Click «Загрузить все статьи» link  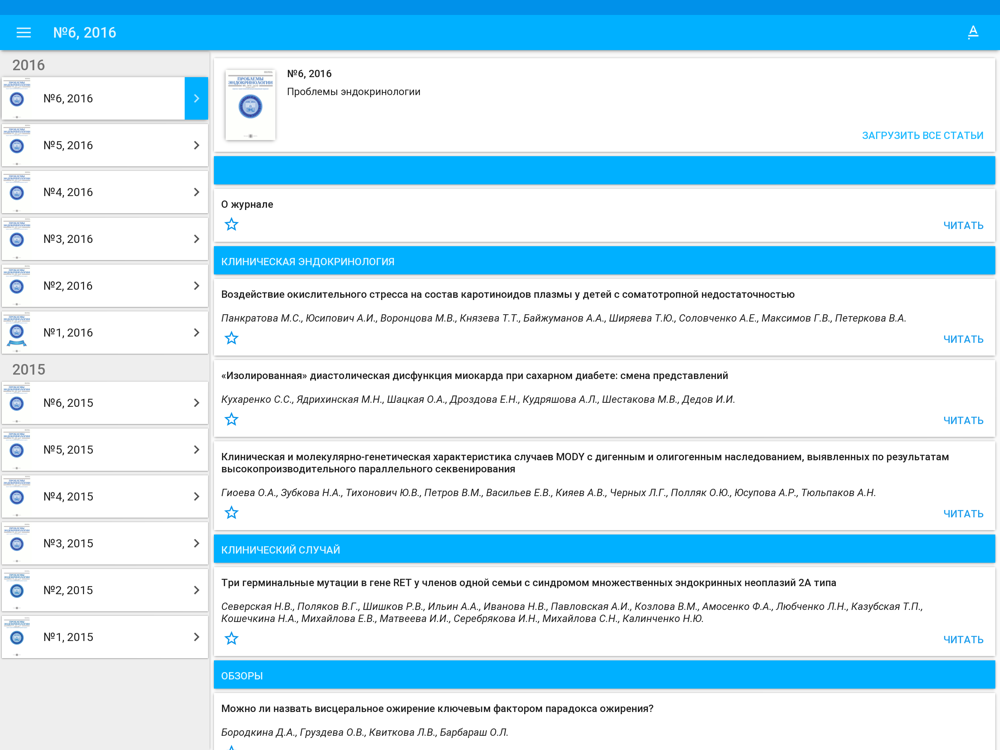point(922,135)
